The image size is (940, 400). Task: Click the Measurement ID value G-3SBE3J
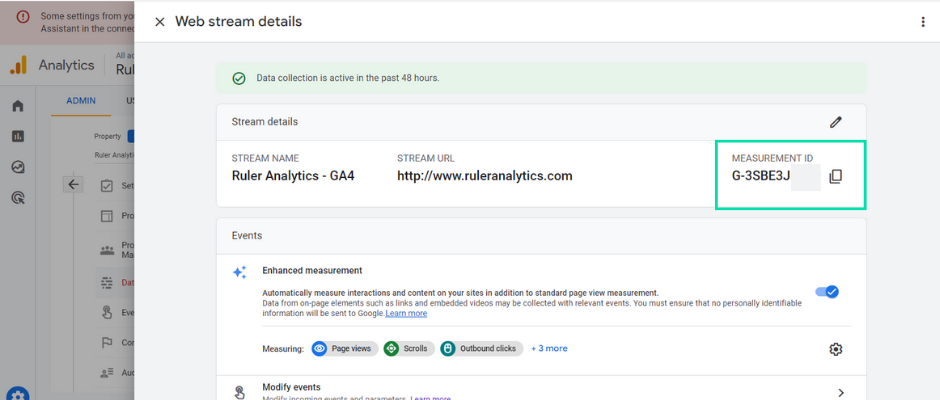[x=761, y=176]
